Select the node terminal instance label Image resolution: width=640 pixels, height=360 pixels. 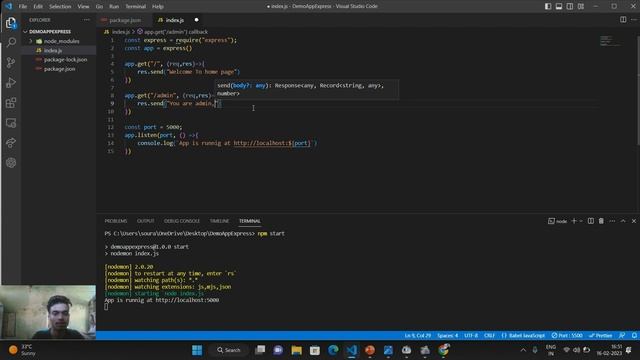pos(558,221)
